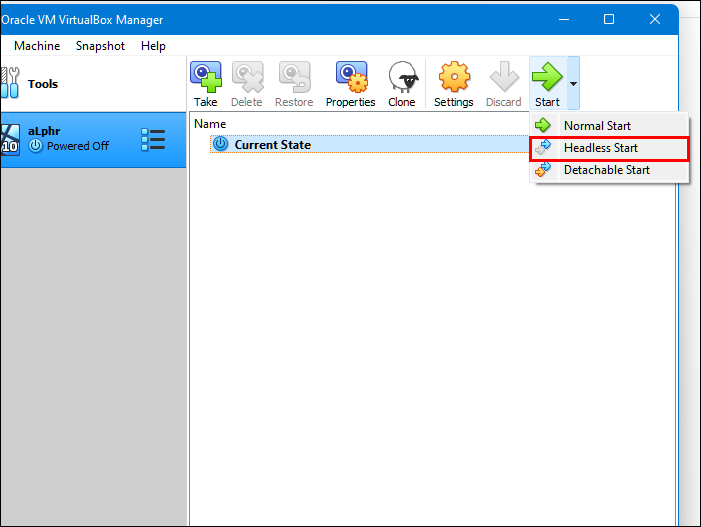701x527 pixels.
Task: Select the aLphr virtual machine
Action: pos(93,140)
